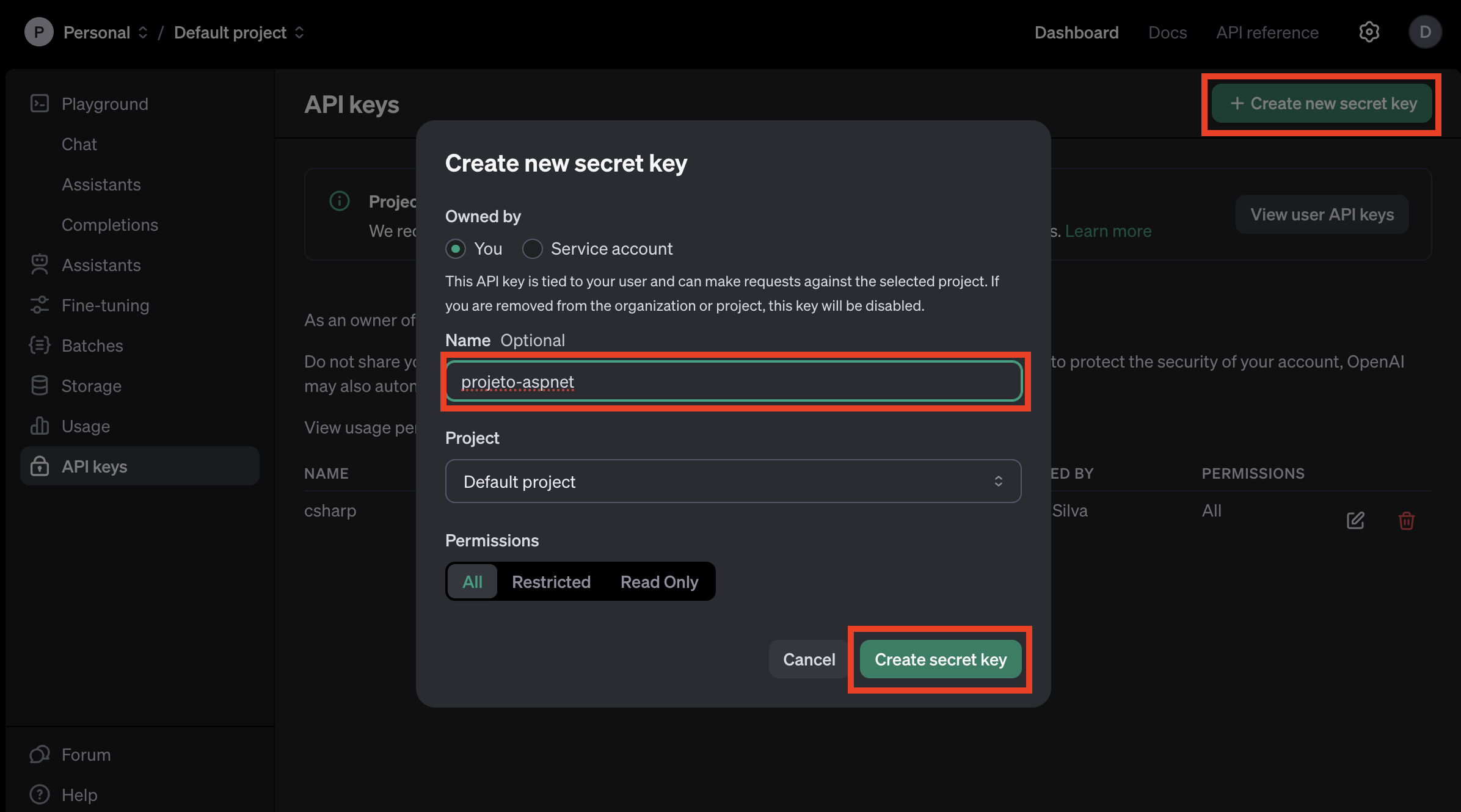Select Fine-tuning in the sidebar
The image size is (1461, 812).
click(105, 305)
